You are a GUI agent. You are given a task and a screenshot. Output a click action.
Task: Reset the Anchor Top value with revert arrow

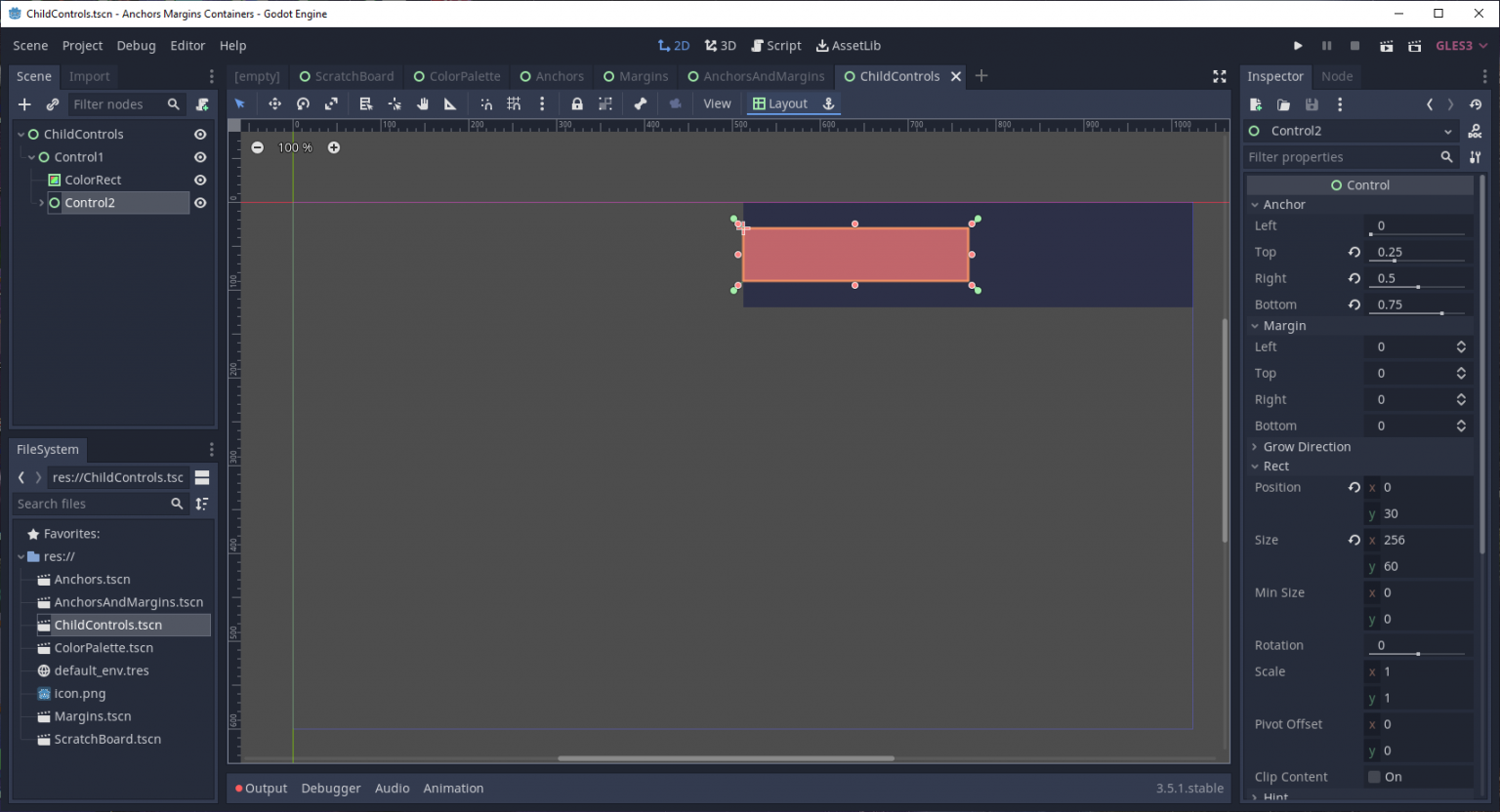click(1354, 252)
